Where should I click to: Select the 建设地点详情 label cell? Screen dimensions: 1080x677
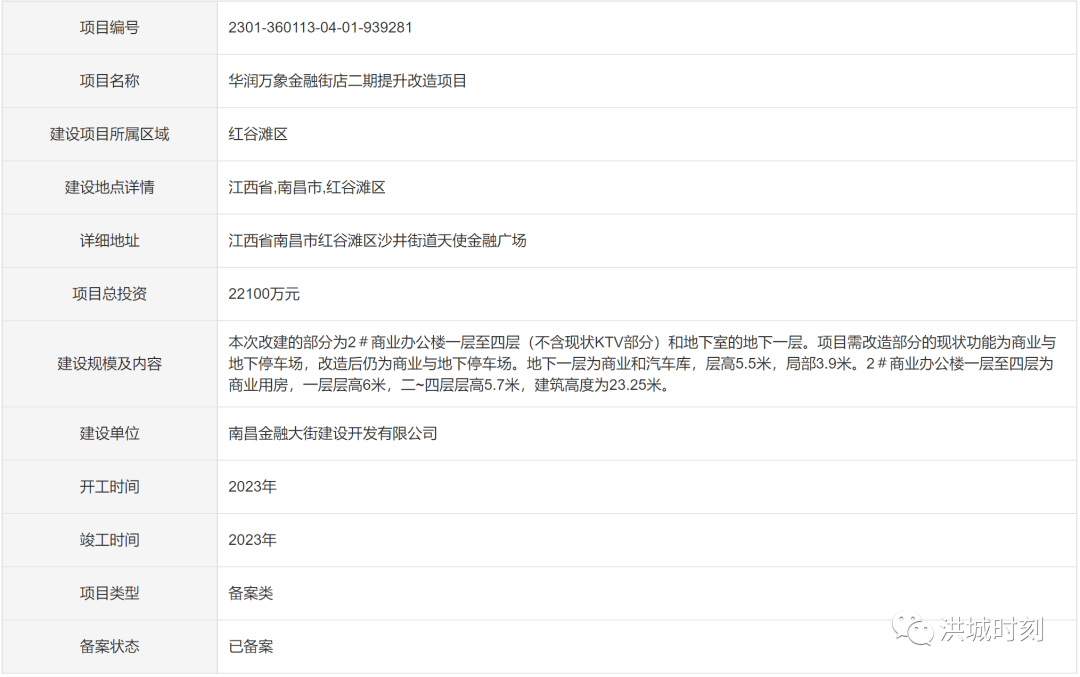point(109,187)
